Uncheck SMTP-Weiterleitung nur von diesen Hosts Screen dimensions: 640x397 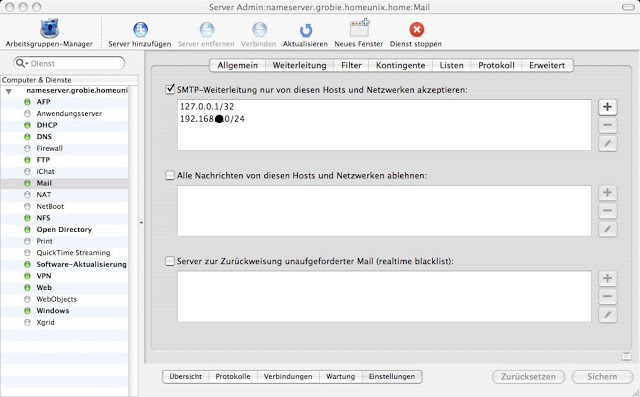click(x=170, y=89)
